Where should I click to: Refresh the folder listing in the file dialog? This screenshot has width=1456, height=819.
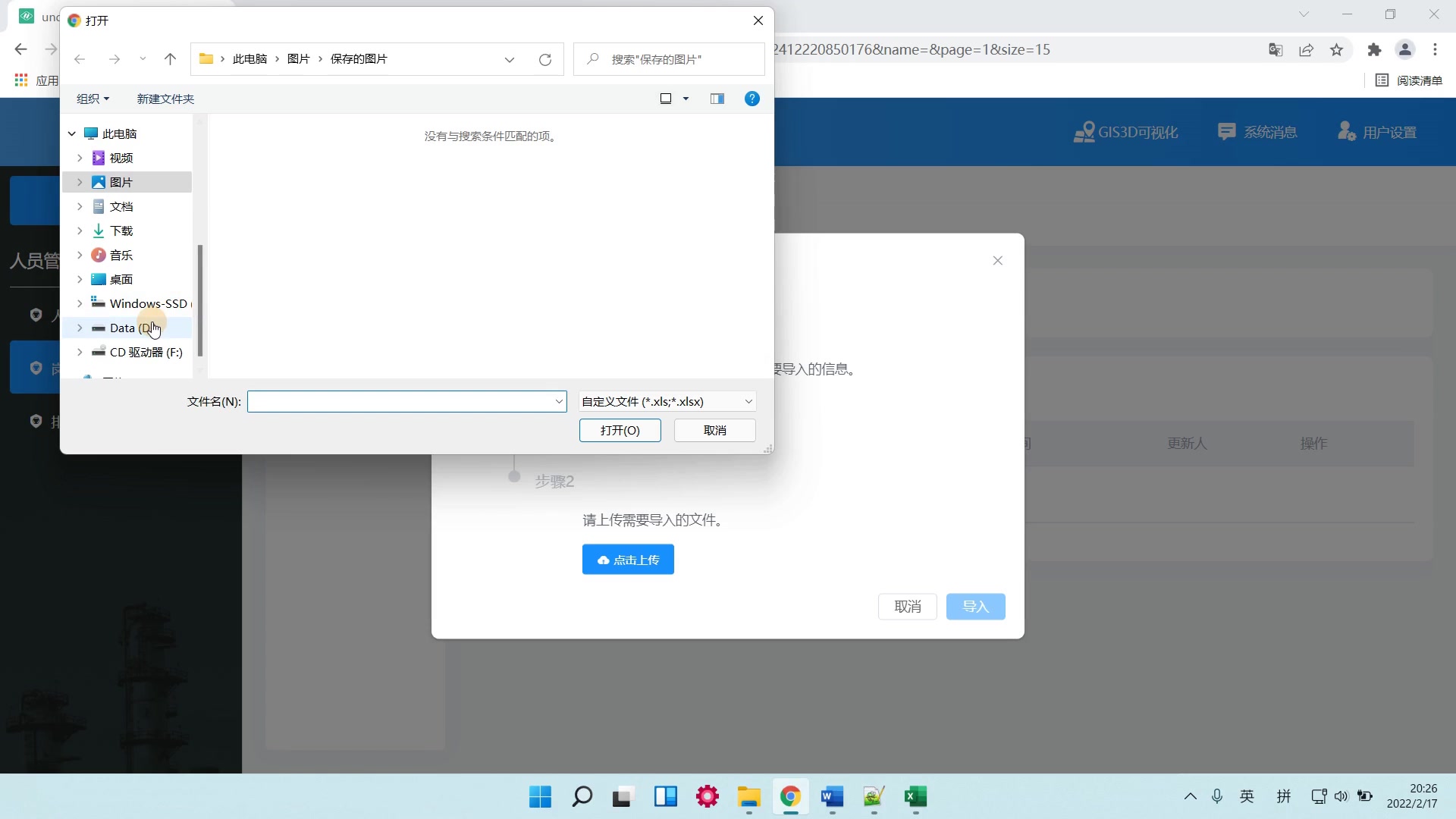click(544, 59)
